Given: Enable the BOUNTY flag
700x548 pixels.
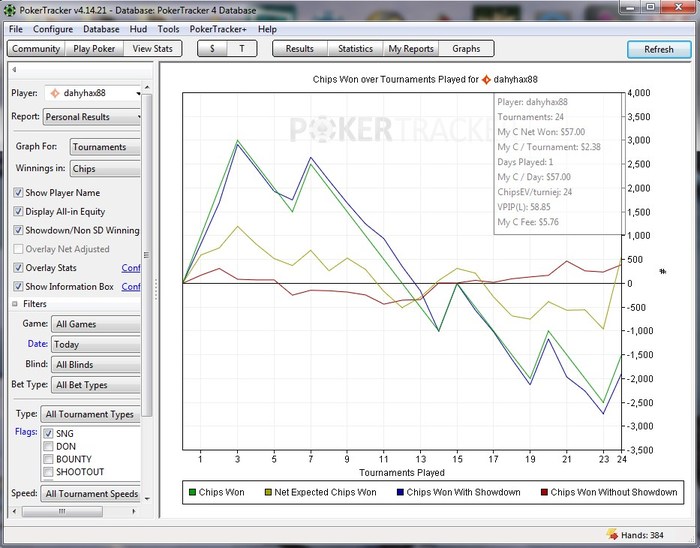Looking at the screenshot, I should coord(48,459).
